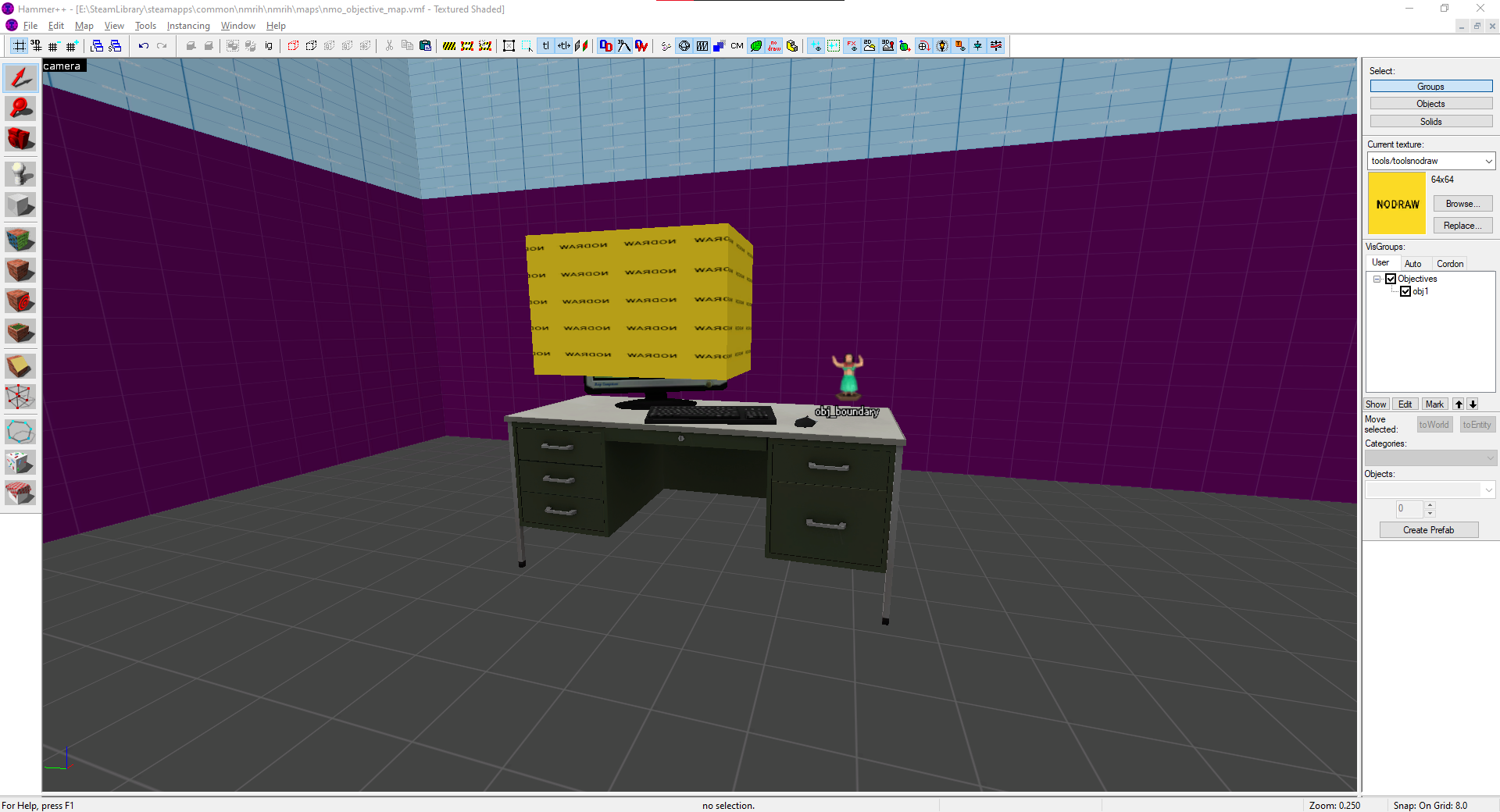
Task: Open the File menu
Action: click(x=30, y=26)
